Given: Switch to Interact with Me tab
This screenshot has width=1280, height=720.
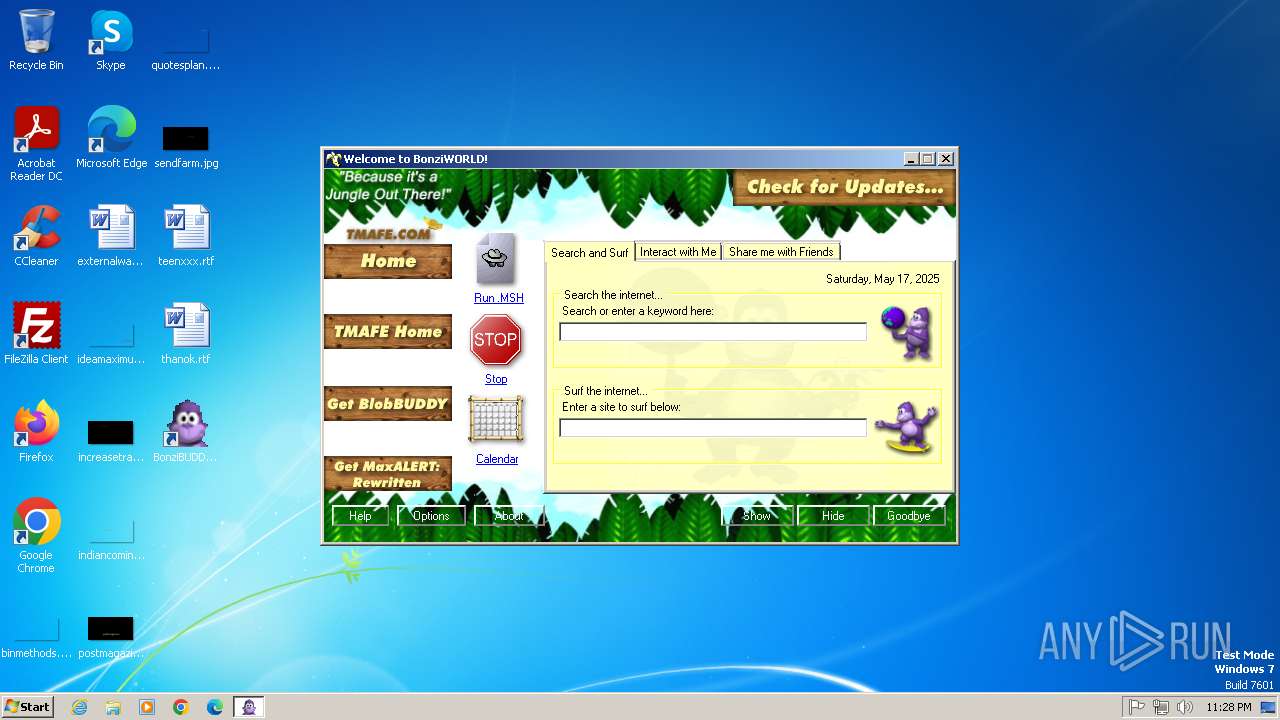Looking at the screenshot, I should (678, 252).
